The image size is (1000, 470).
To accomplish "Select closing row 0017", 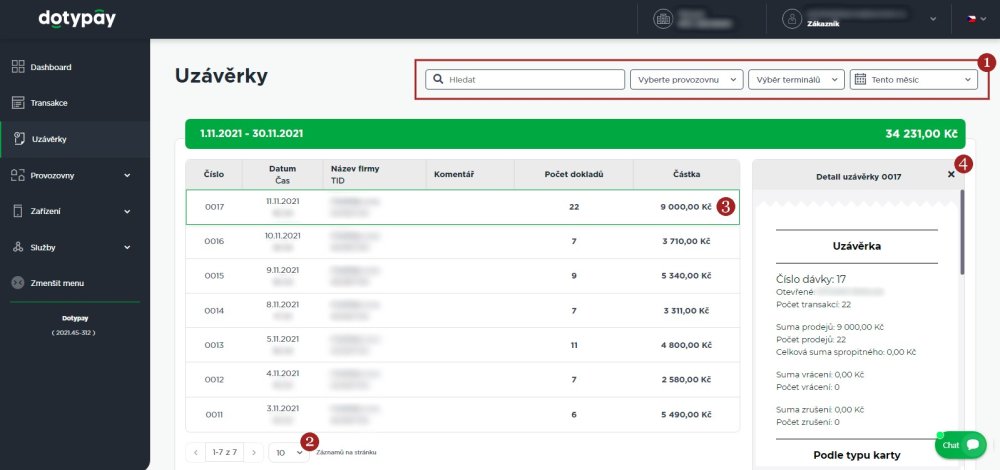I will 462,207.
